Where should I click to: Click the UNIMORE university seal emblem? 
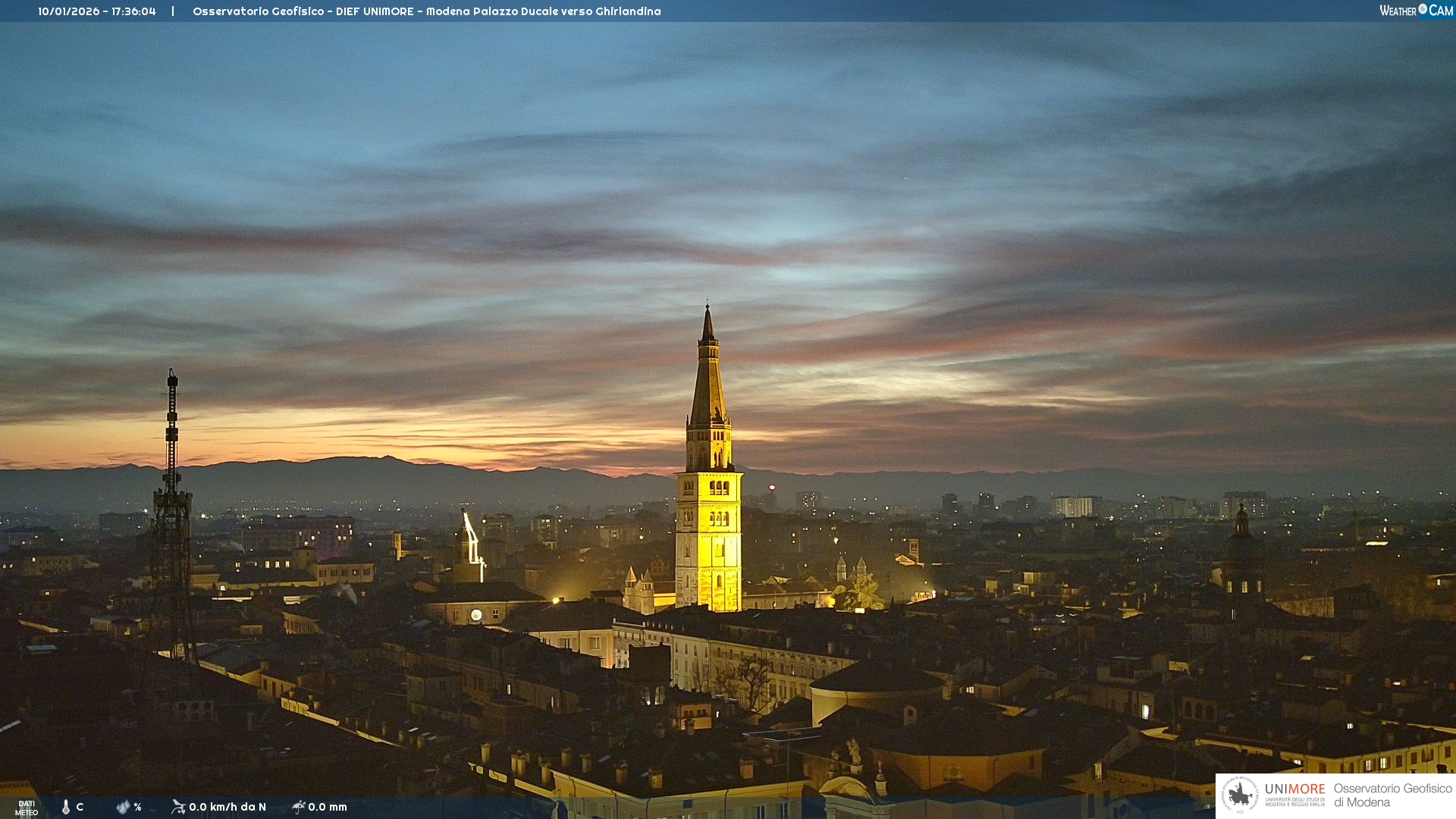(x=1240, y=795)
